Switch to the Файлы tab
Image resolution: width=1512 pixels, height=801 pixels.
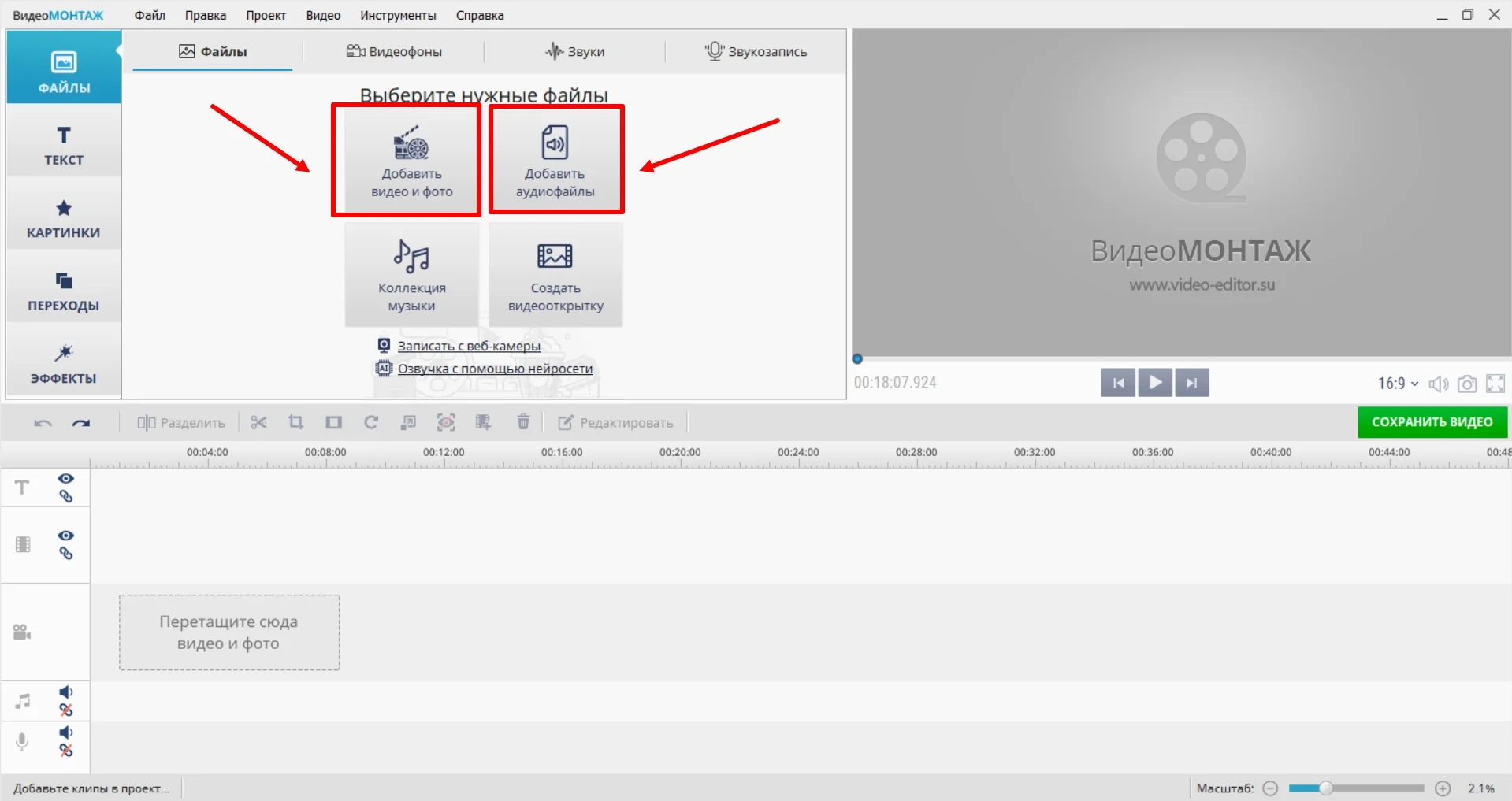[x=213, y=51]
